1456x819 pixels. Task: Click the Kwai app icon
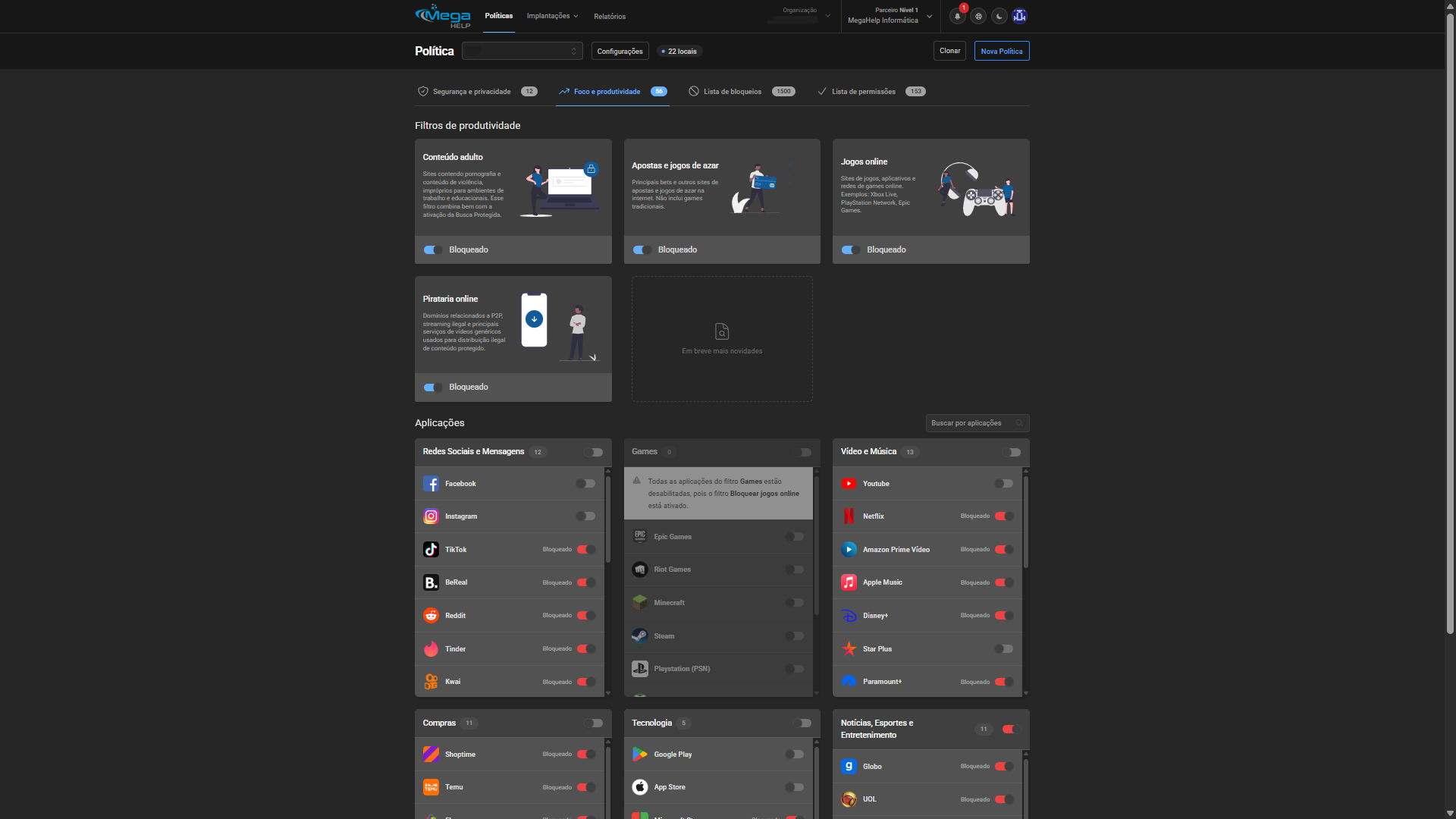[x=431, y=682]
